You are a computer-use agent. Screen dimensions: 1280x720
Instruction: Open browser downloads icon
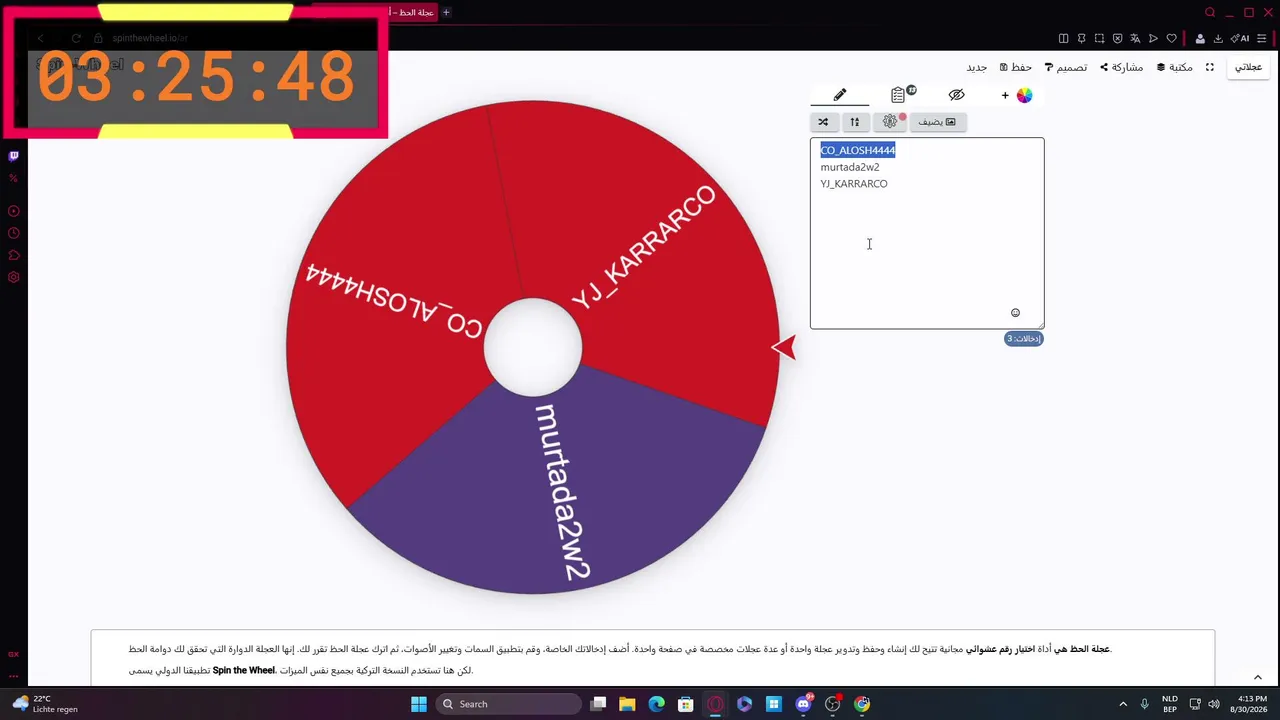click(1218, 38)
